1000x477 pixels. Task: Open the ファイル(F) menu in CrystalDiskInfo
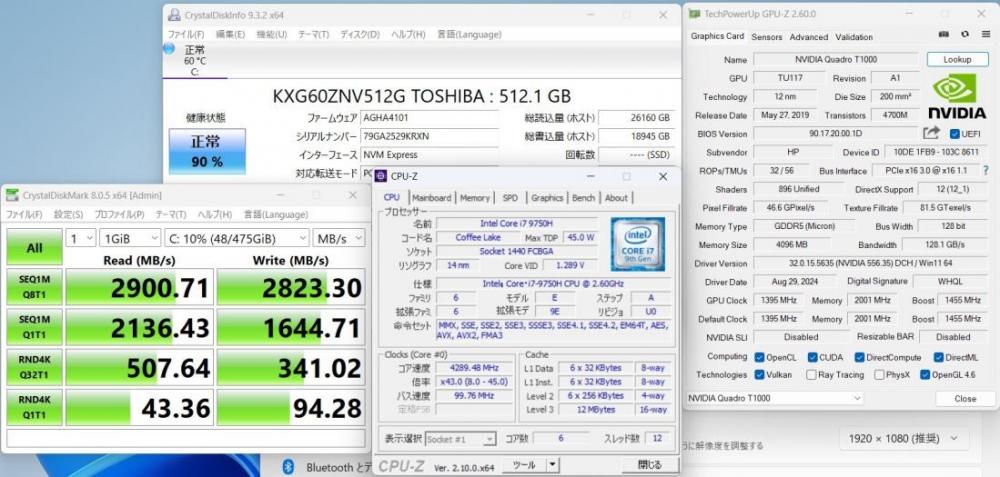186,34
